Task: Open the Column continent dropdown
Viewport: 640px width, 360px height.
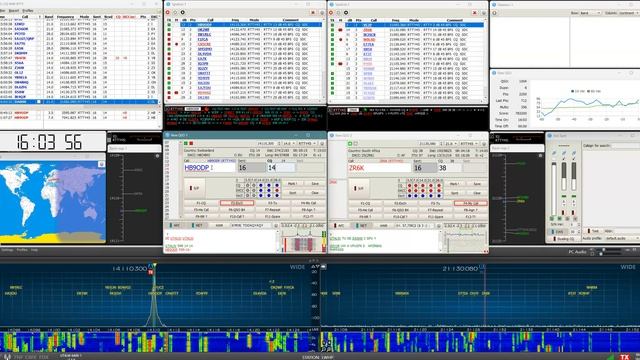Action: (x=629, y=13)
